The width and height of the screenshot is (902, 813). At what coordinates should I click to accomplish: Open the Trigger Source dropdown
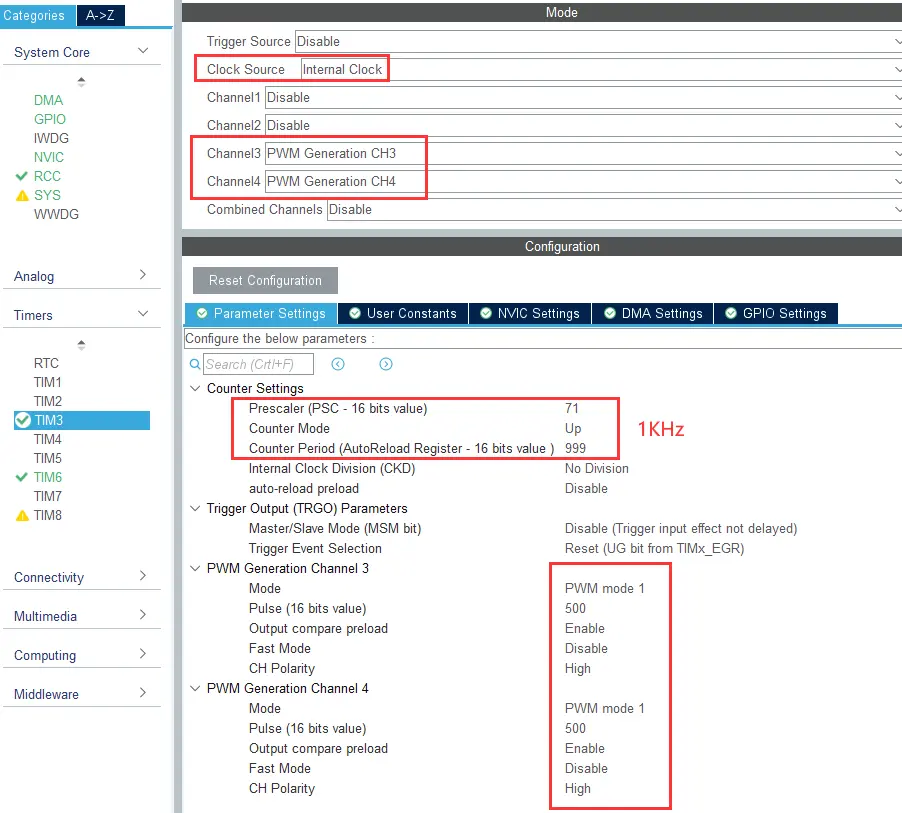(x=896, y=42)
